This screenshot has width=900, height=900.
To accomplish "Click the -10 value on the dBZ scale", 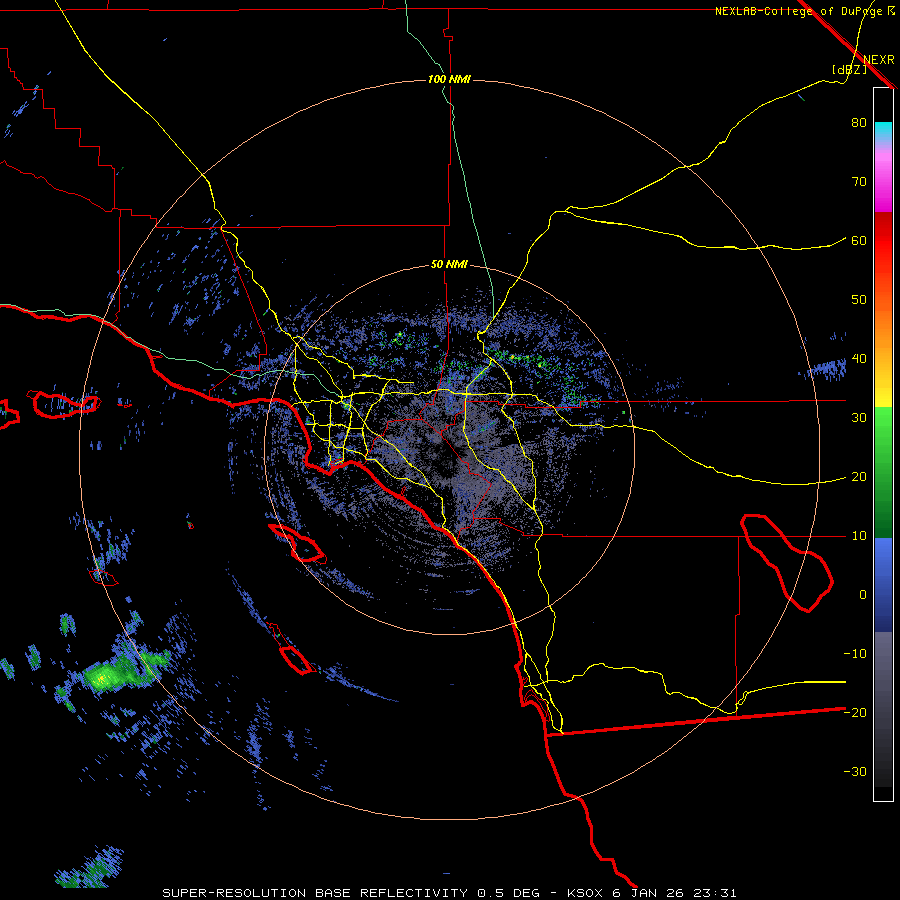I will coord(855,654).
